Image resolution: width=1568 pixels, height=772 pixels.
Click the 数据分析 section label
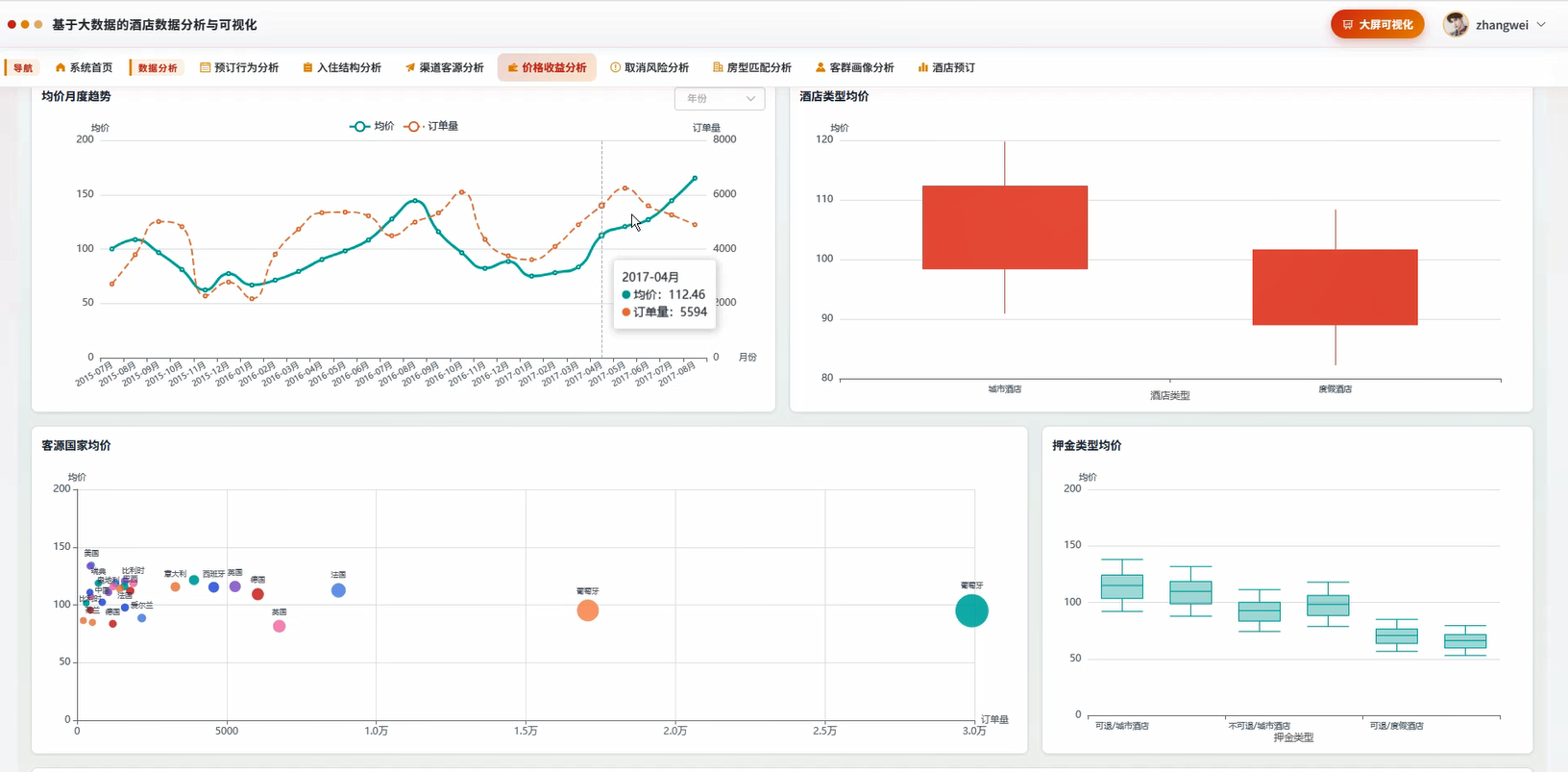157,67
